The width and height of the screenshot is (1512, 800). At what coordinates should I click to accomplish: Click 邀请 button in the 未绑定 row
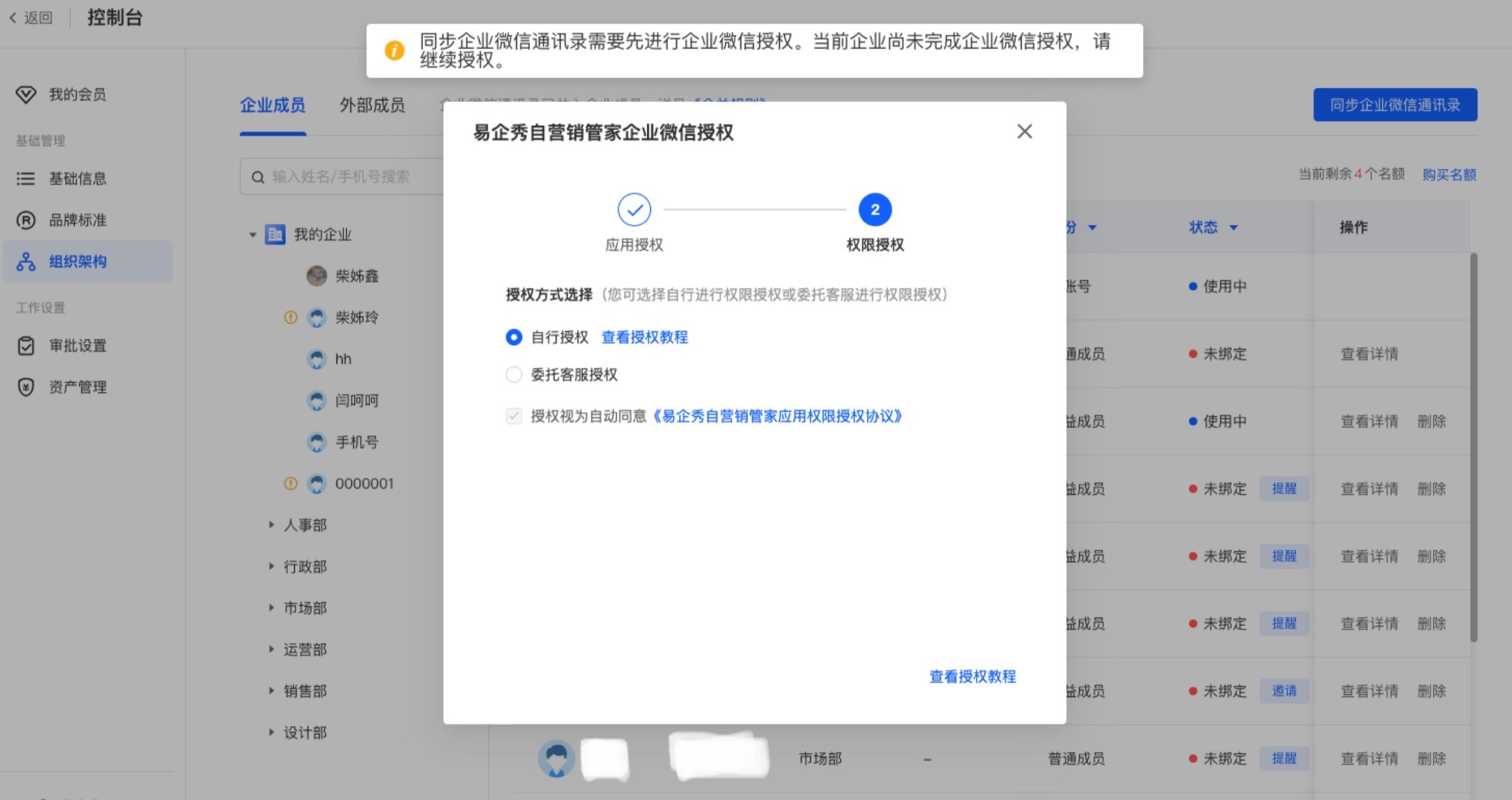[1284, 691]
